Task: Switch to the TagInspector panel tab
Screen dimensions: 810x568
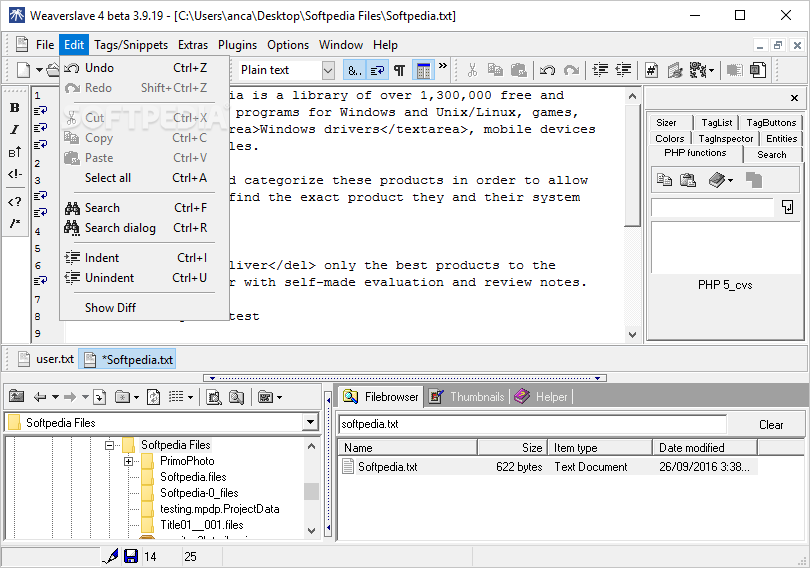Action: (x=725, y=138)
